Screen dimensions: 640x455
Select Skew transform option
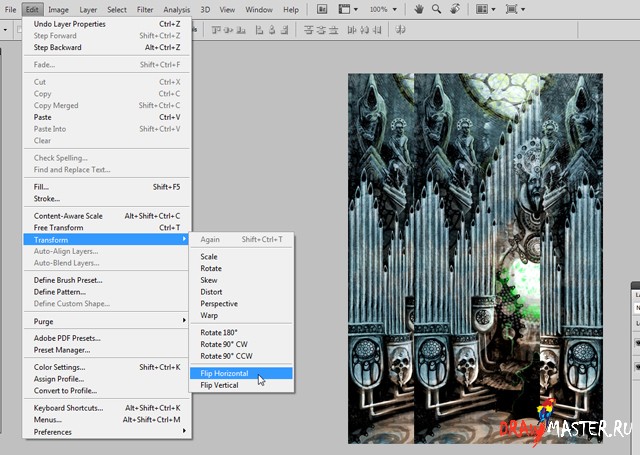click(241, 280)
